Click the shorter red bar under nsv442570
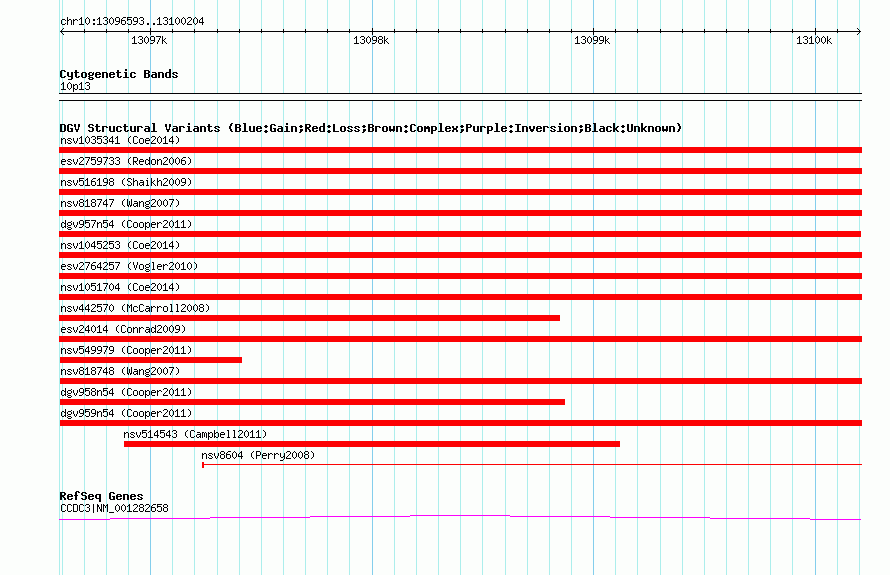The width and height of the screenshot is (890, 575). click(x=309, y=318)
